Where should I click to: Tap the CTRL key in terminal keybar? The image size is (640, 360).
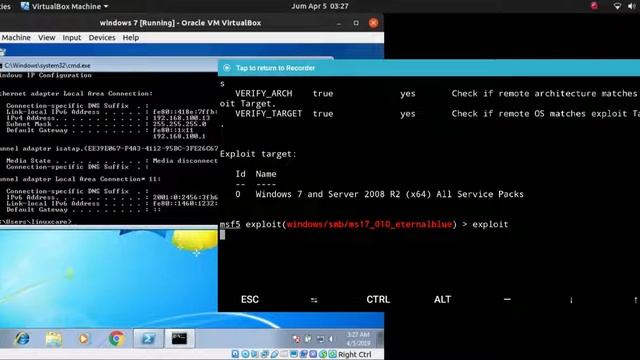[x=378, y=300]
